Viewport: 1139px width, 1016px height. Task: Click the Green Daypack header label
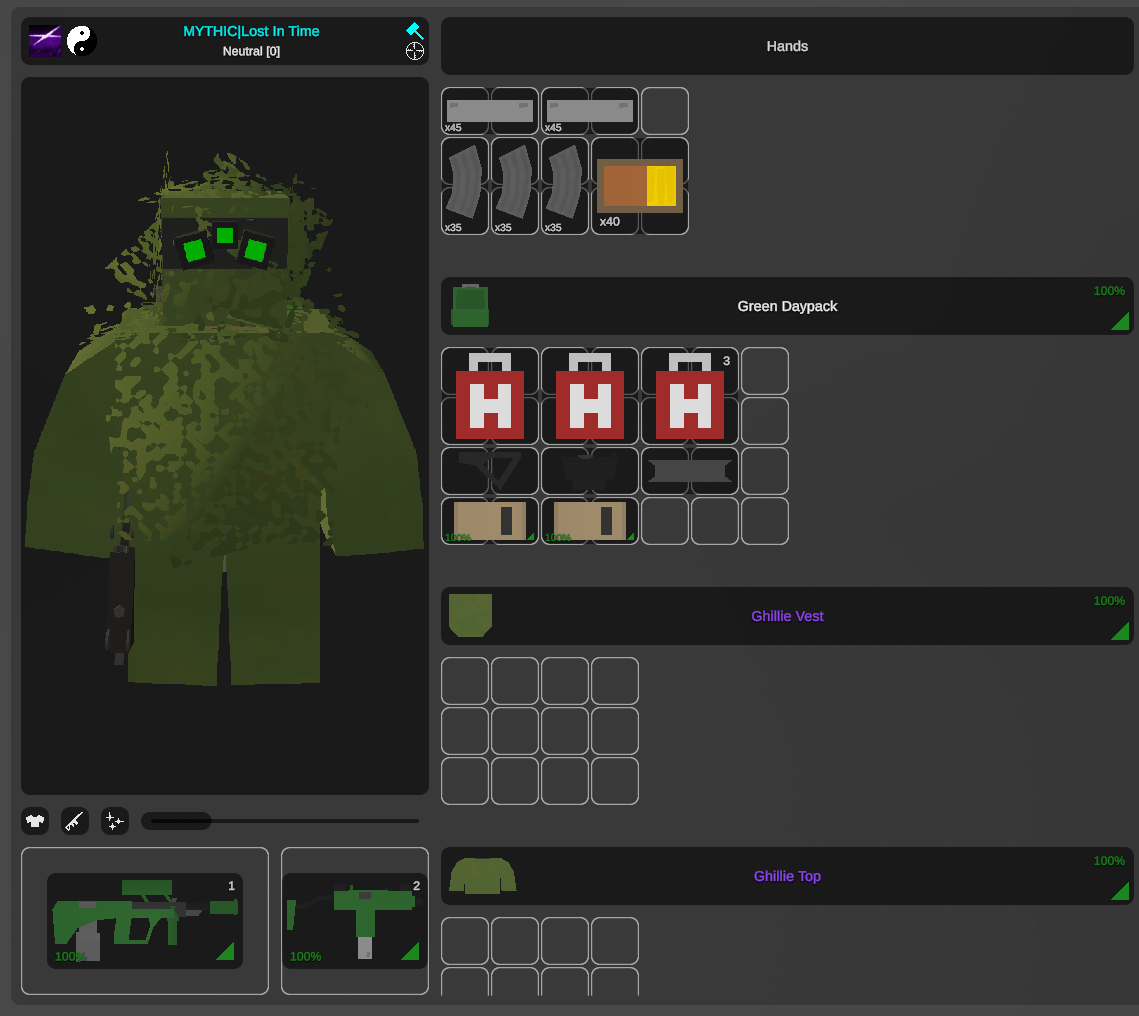[x=787, y=306]
